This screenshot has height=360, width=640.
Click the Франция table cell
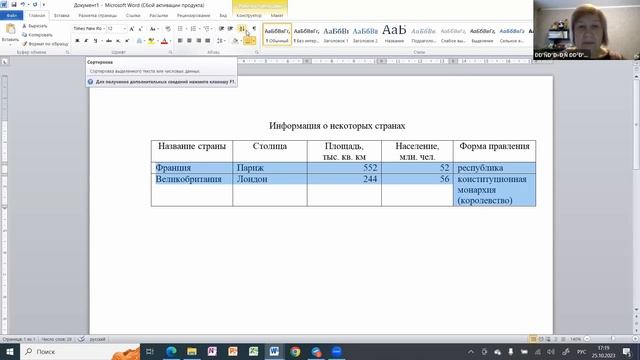[x=192, y=168]
